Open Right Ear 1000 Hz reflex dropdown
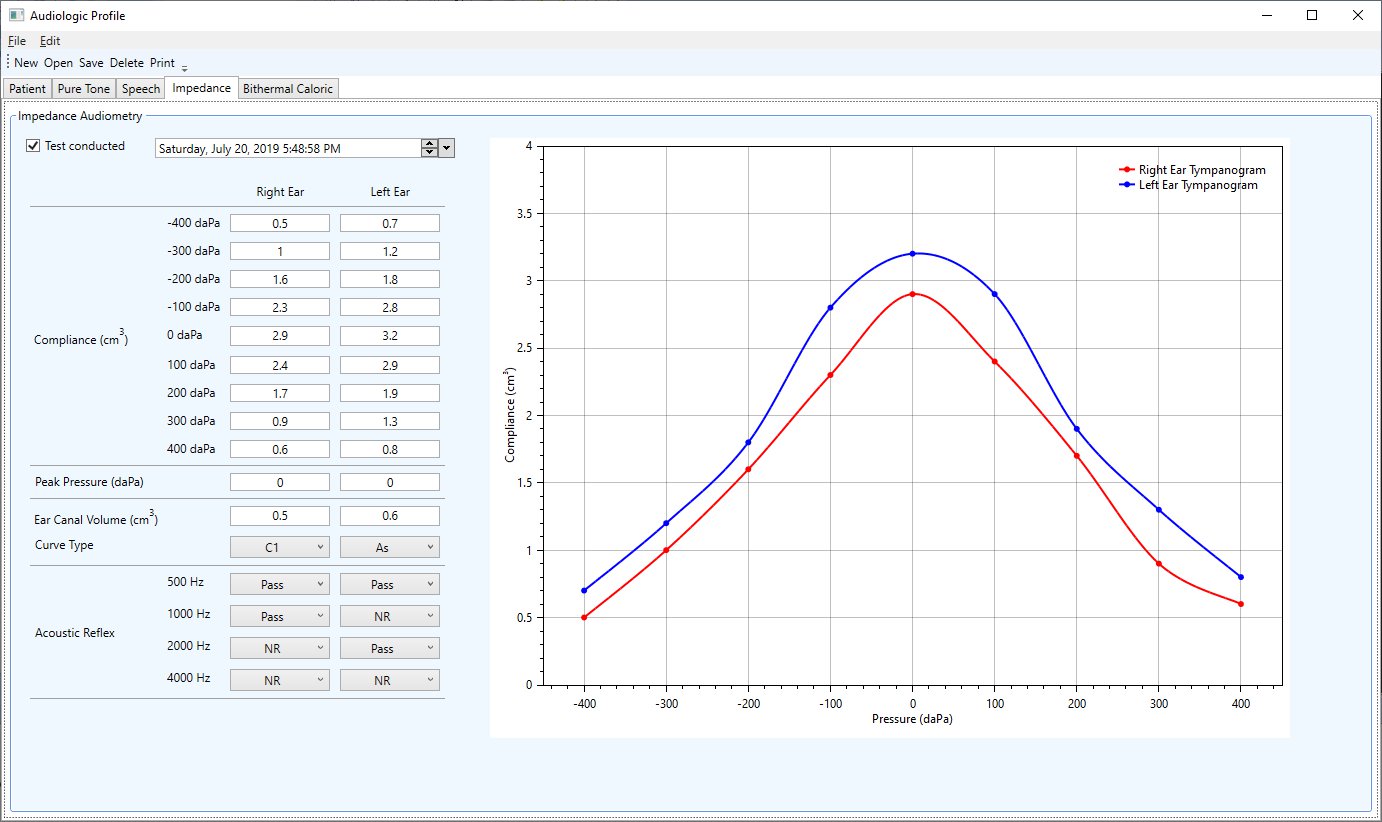This screenshot has height=822, width=1382. pos(280,616)
